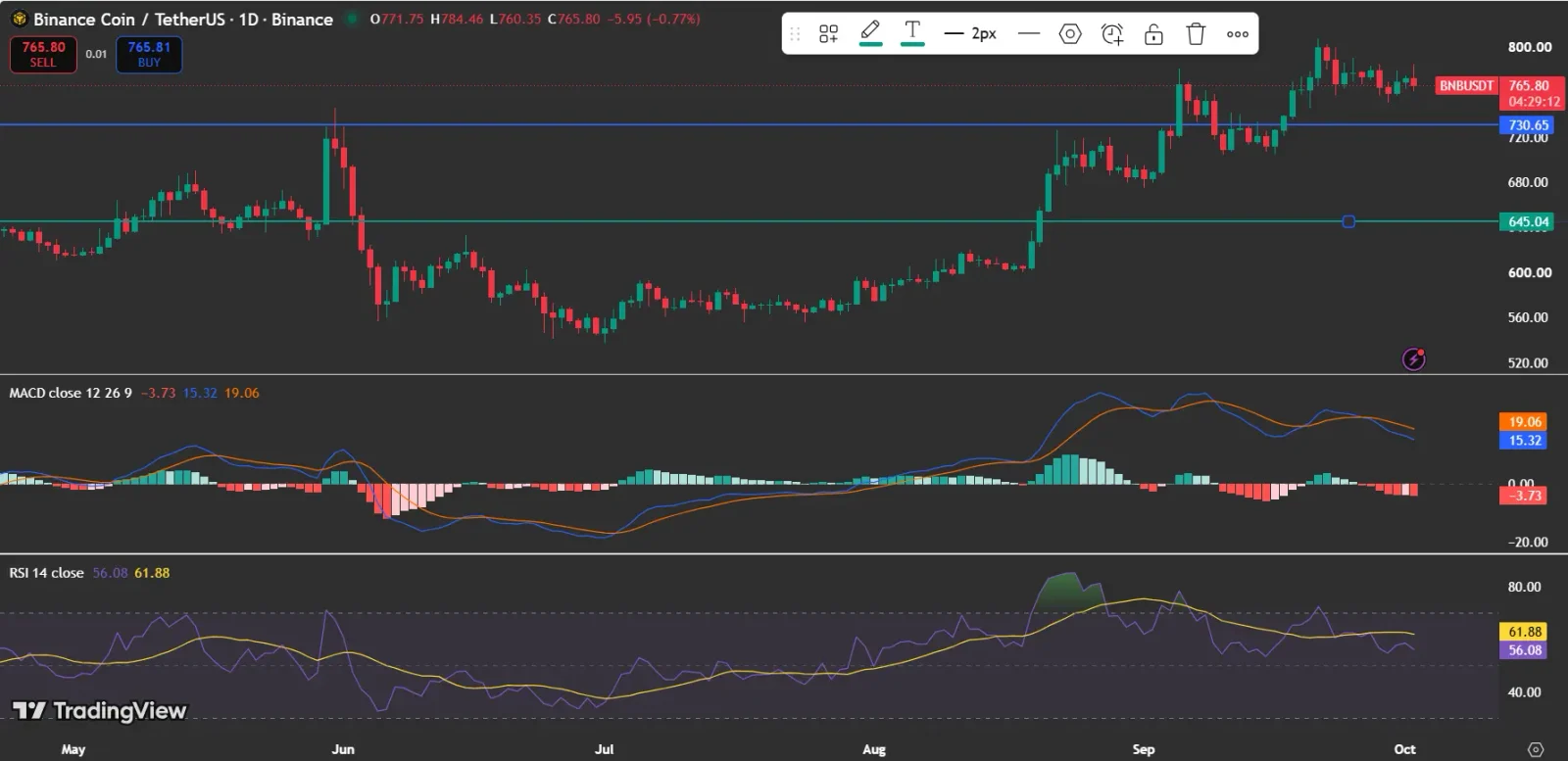Click the 645.04 green price label

[x=1528, y=221]
